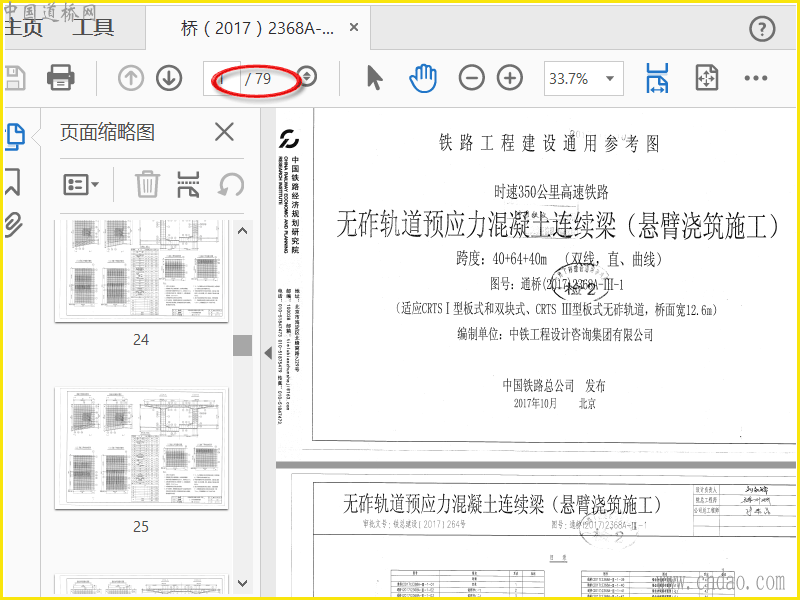Click the page up/down stepper after /79
This screenshot has height=600, width=800.
point(307,77)
